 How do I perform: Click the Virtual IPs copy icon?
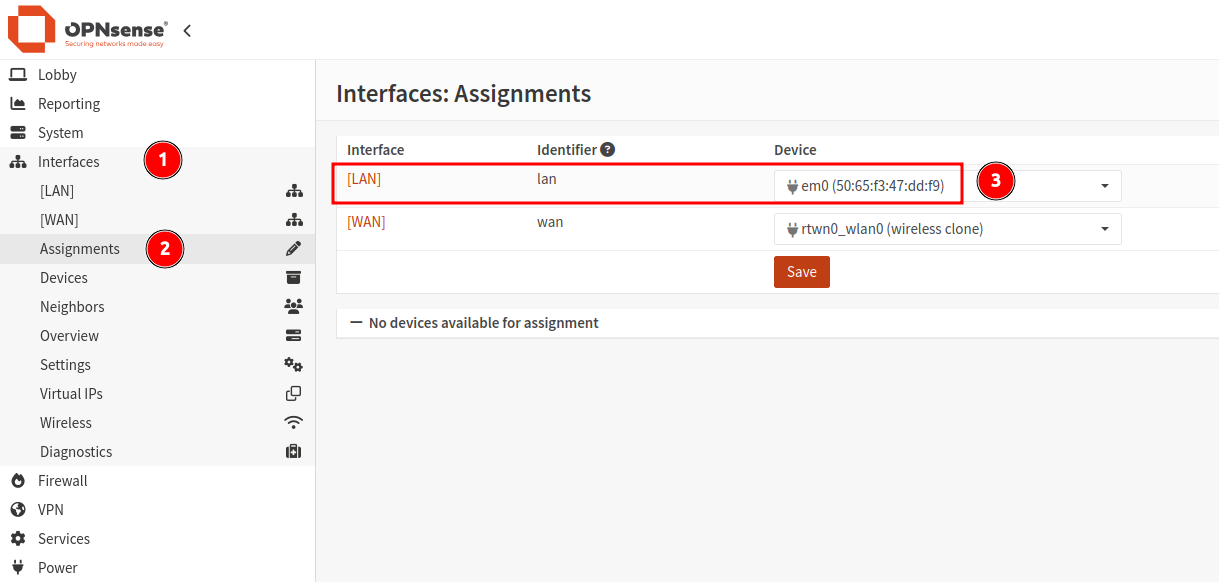(293, 393)
